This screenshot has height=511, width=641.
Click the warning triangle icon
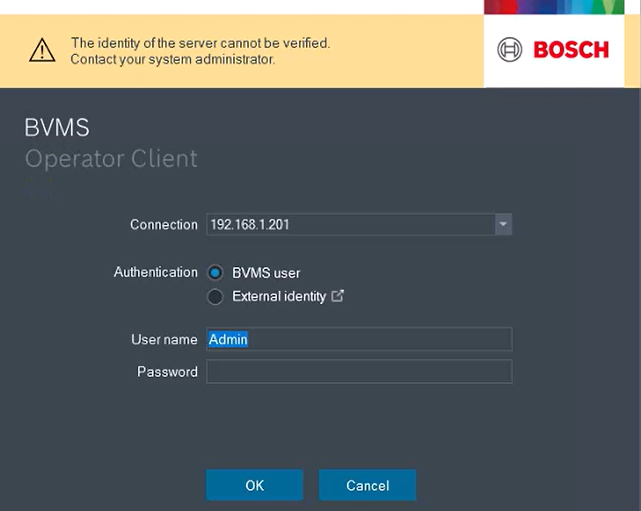tap(41, 50)
